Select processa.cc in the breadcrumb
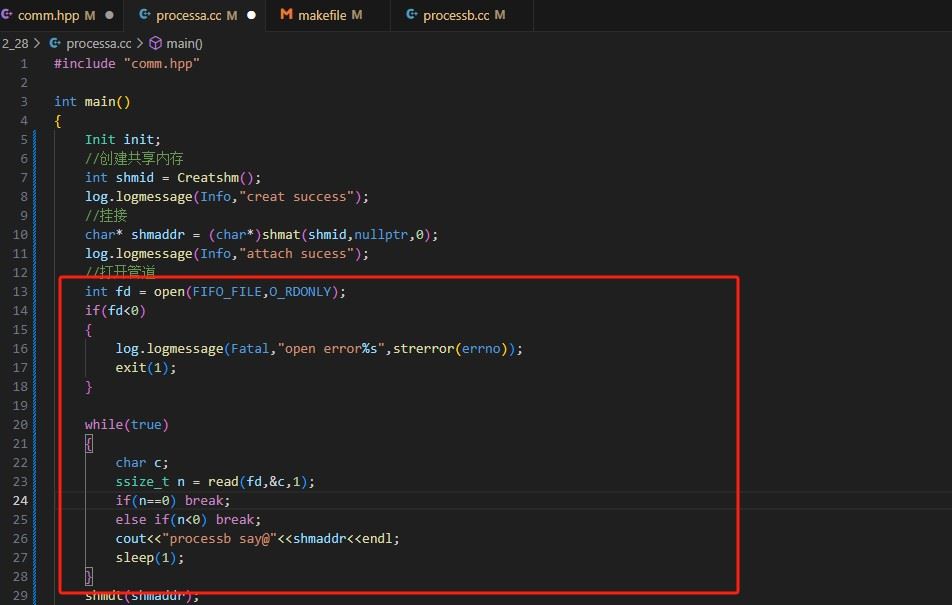952x605 pixels. (98, 43)
